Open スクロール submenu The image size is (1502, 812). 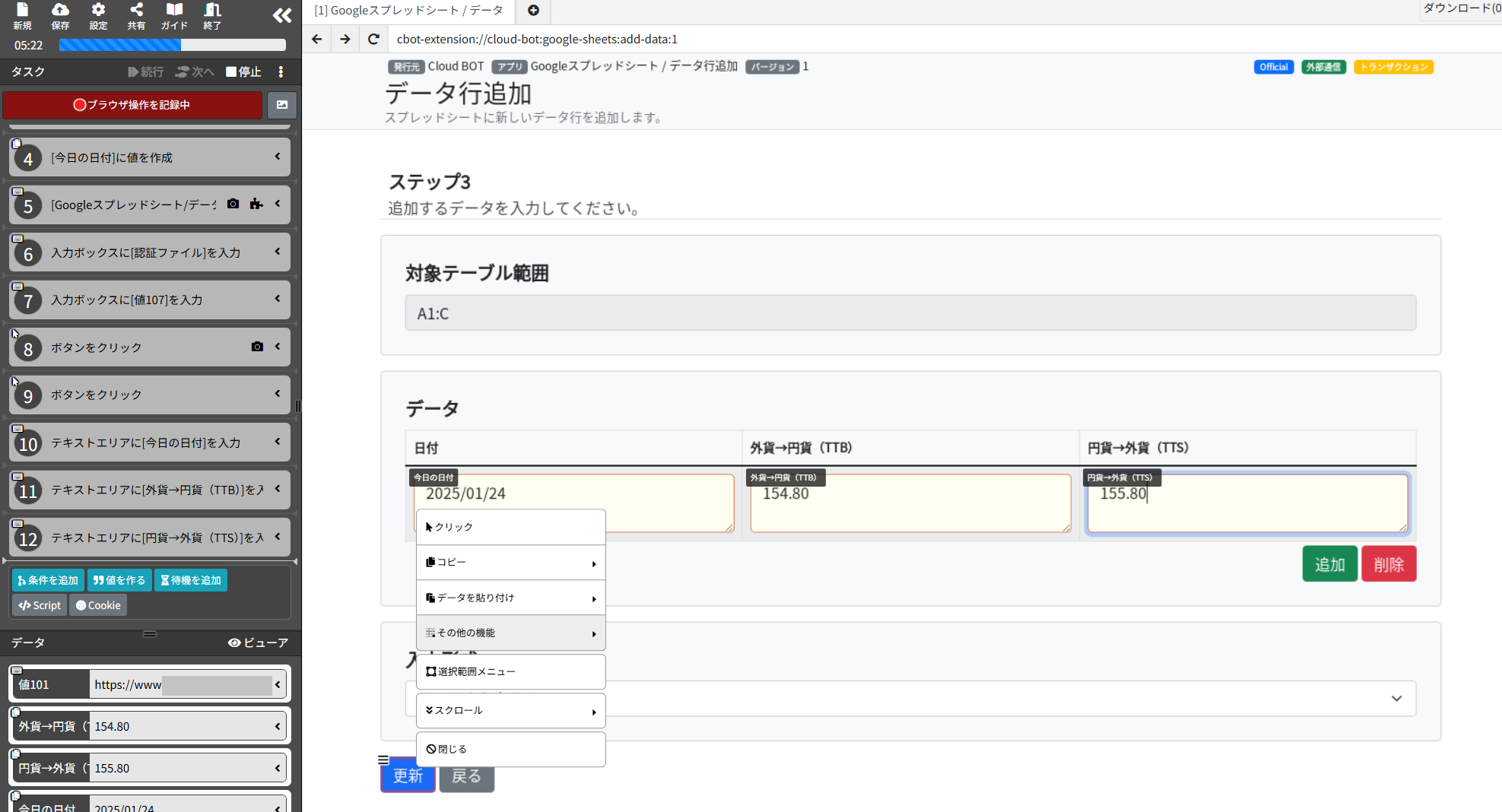pyautogui.click(x=511, y=711)
